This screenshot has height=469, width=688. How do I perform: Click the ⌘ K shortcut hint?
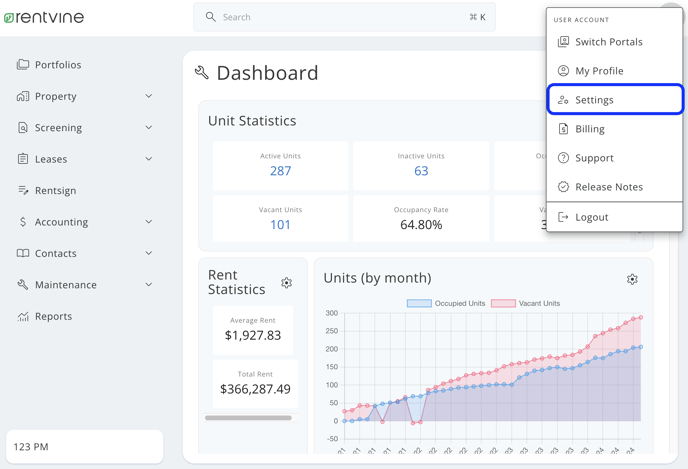tap(477, 17)
